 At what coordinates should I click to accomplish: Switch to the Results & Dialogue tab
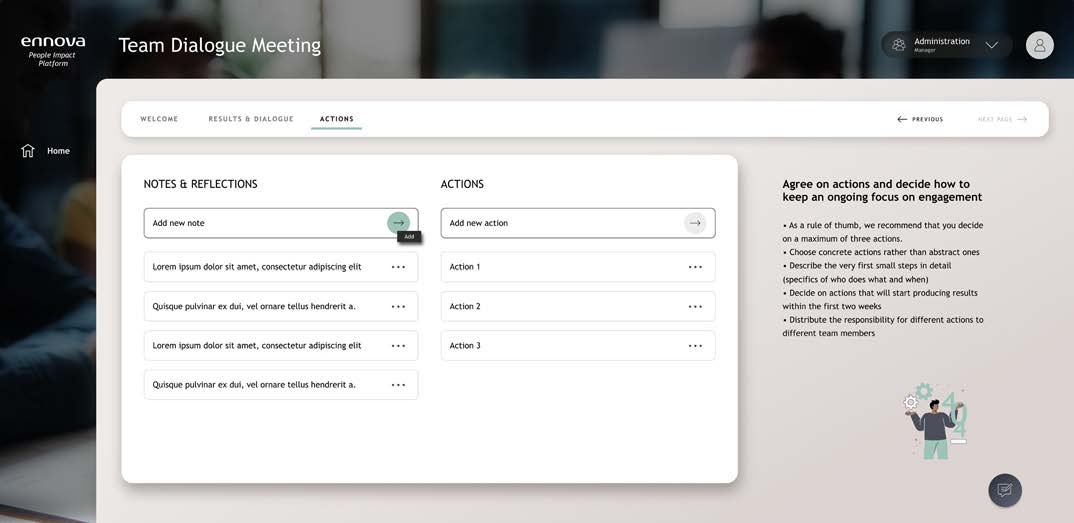251,119
